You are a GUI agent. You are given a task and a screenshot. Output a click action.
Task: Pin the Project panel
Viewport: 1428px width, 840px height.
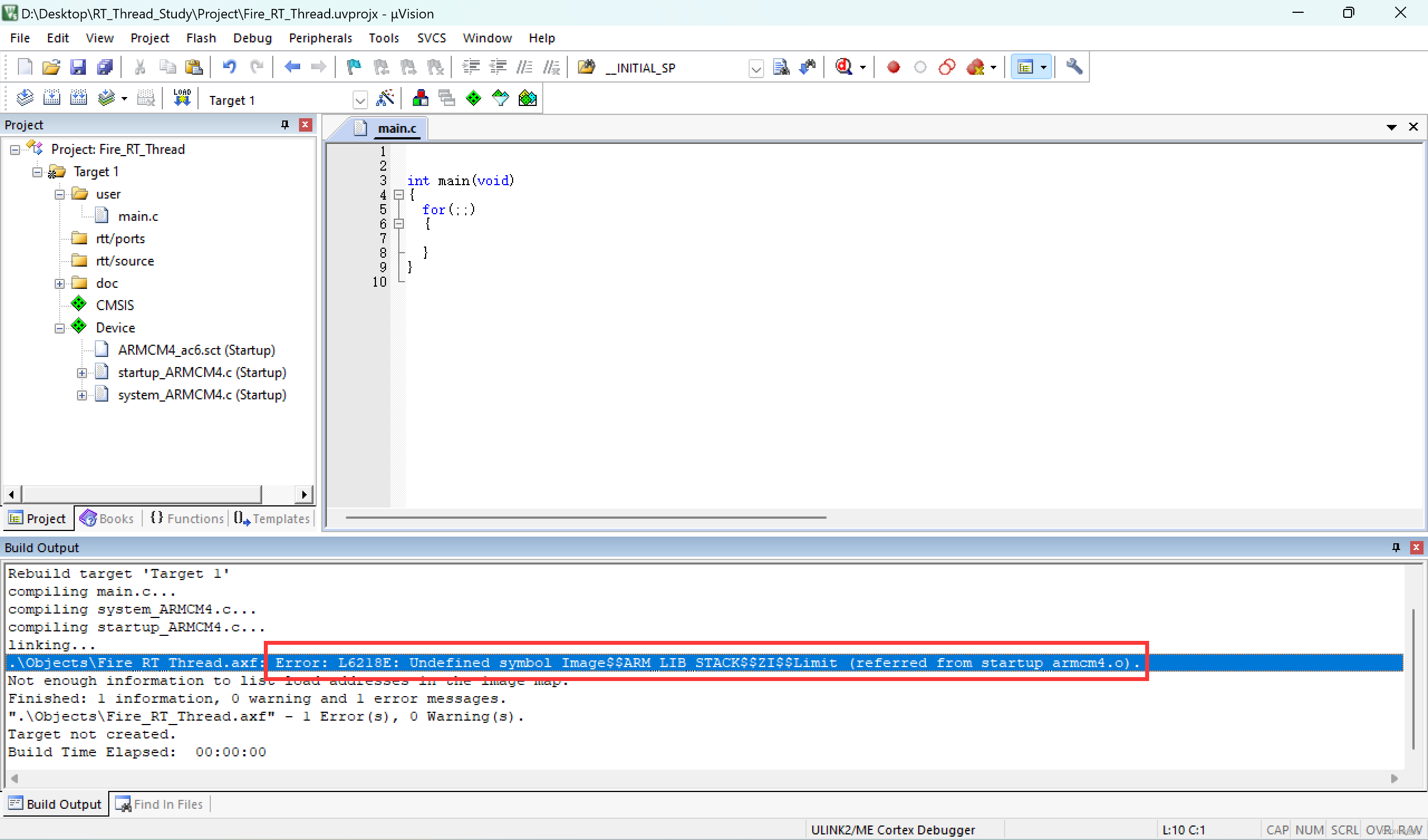point(285,125)
